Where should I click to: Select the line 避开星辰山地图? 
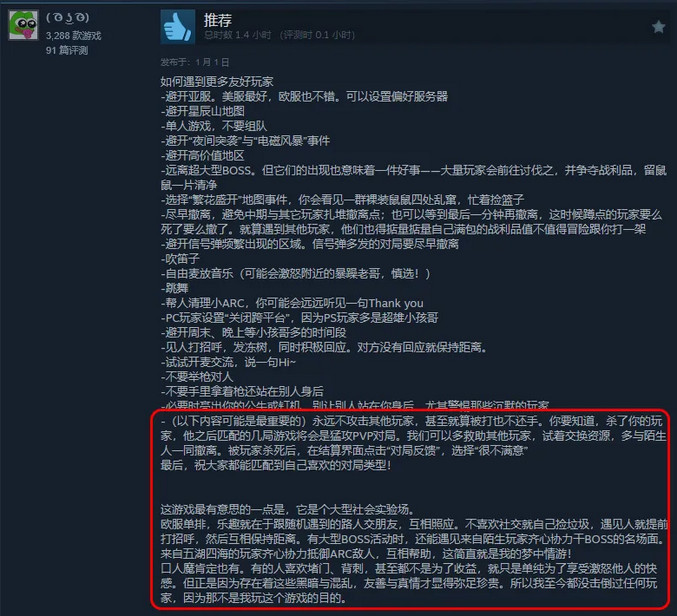coord(202,111)
